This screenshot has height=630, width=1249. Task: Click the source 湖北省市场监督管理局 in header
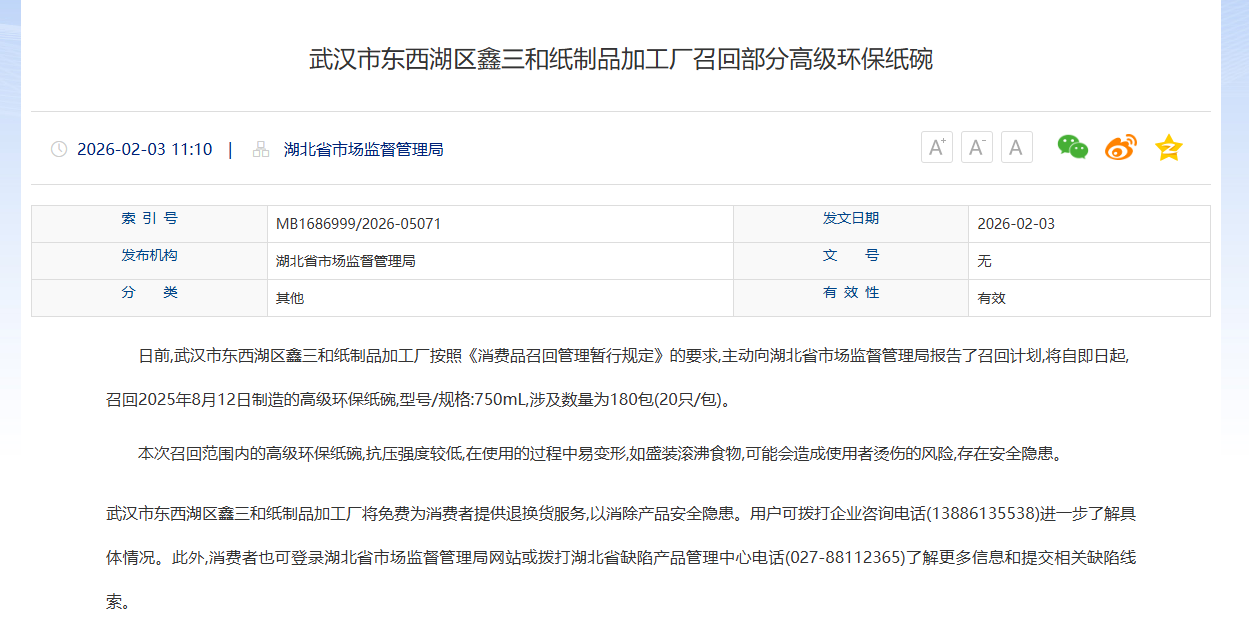363,149
